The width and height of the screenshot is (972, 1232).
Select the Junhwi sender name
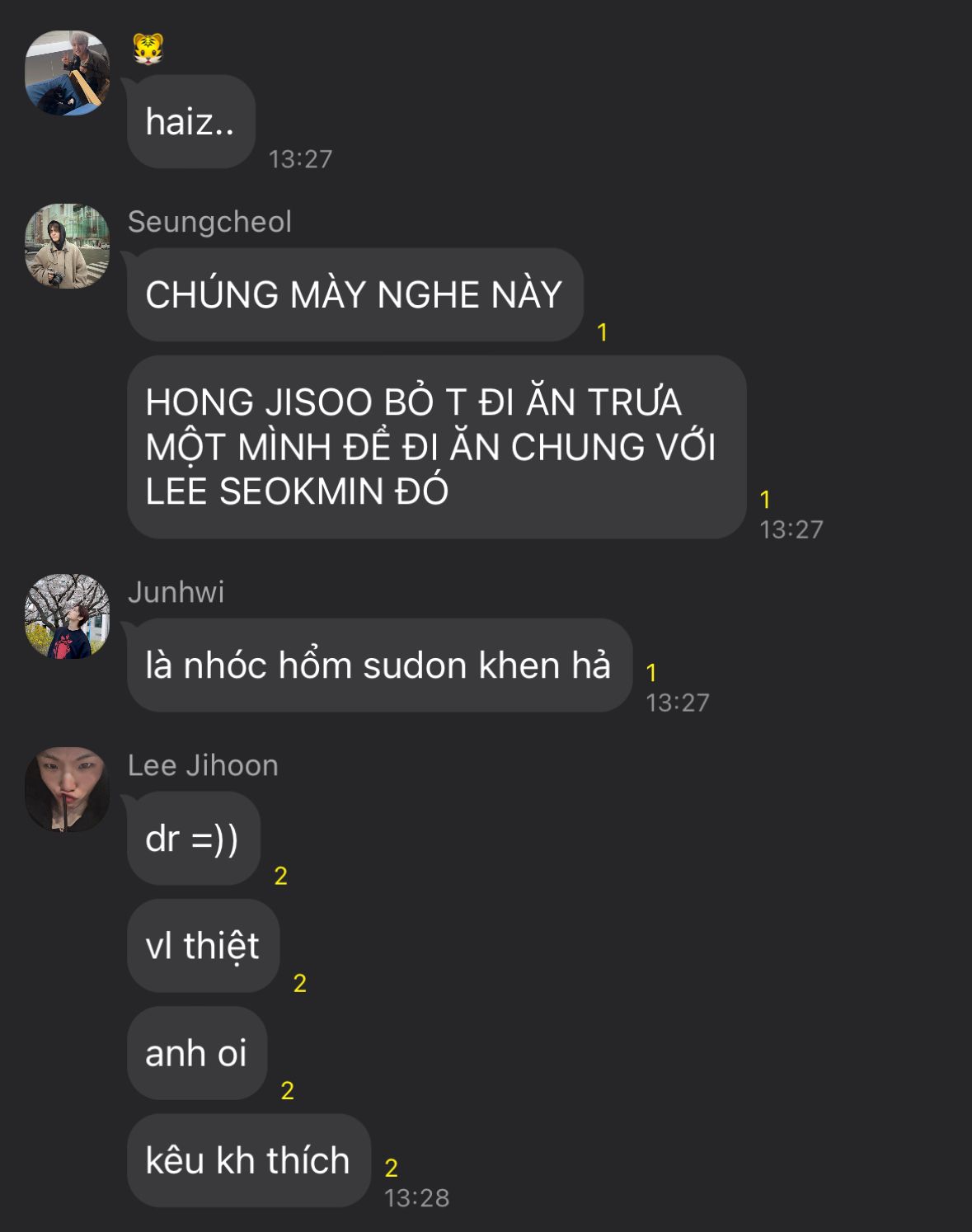pyautogui.click(x=176, y=592)
